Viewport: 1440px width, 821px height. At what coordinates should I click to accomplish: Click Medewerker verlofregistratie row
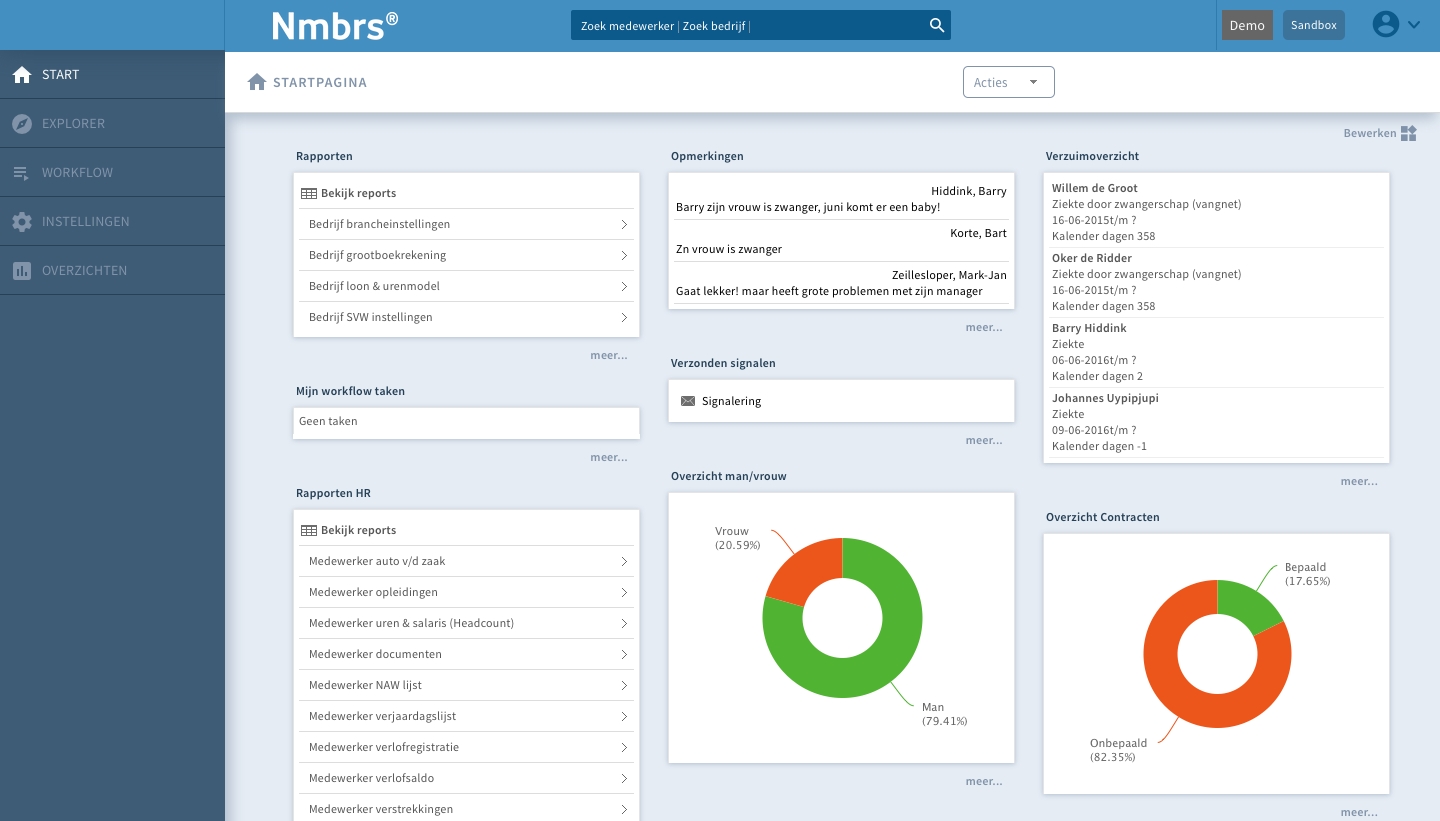[x=467, y=747]
